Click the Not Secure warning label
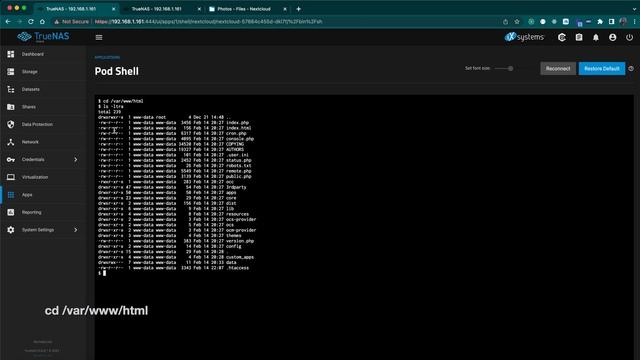Screen dimensions: 640x360 [x=72, y=22]
